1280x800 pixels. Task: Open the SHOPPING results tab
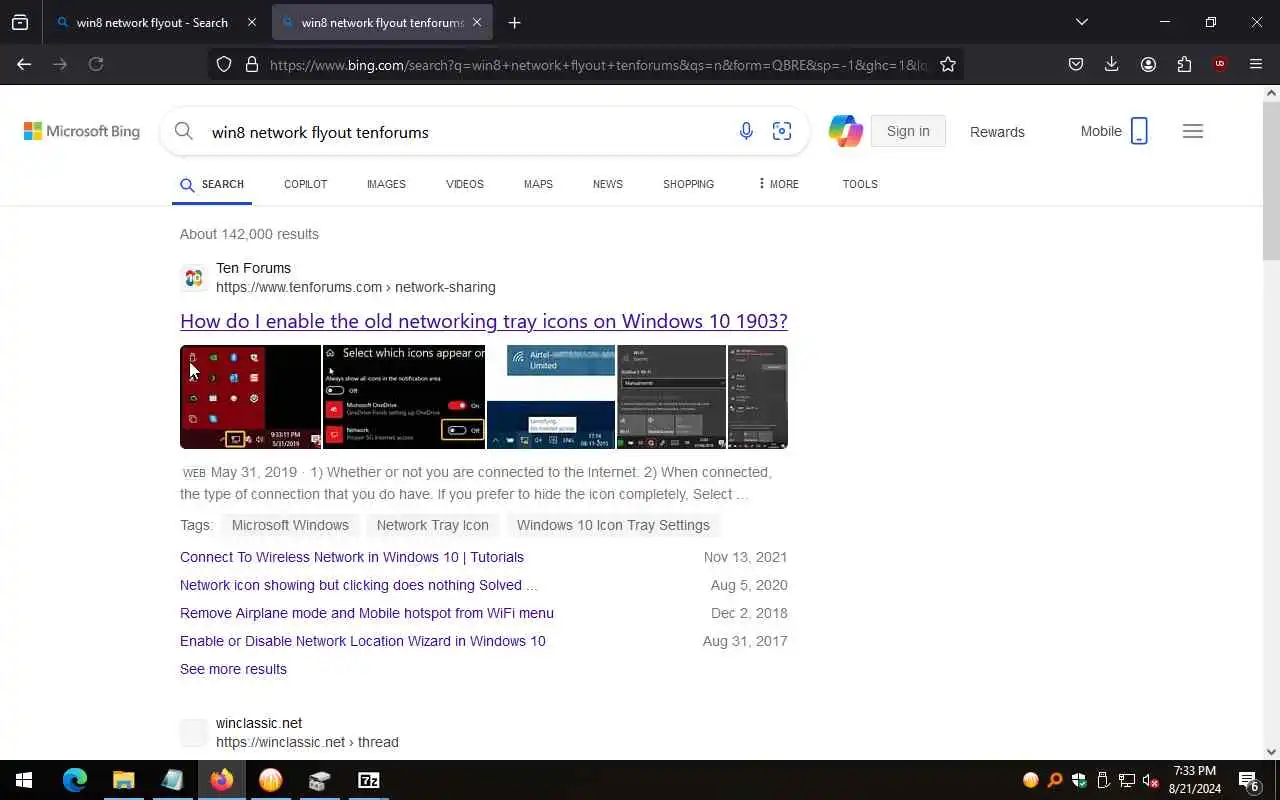click(x=688, y=184)
